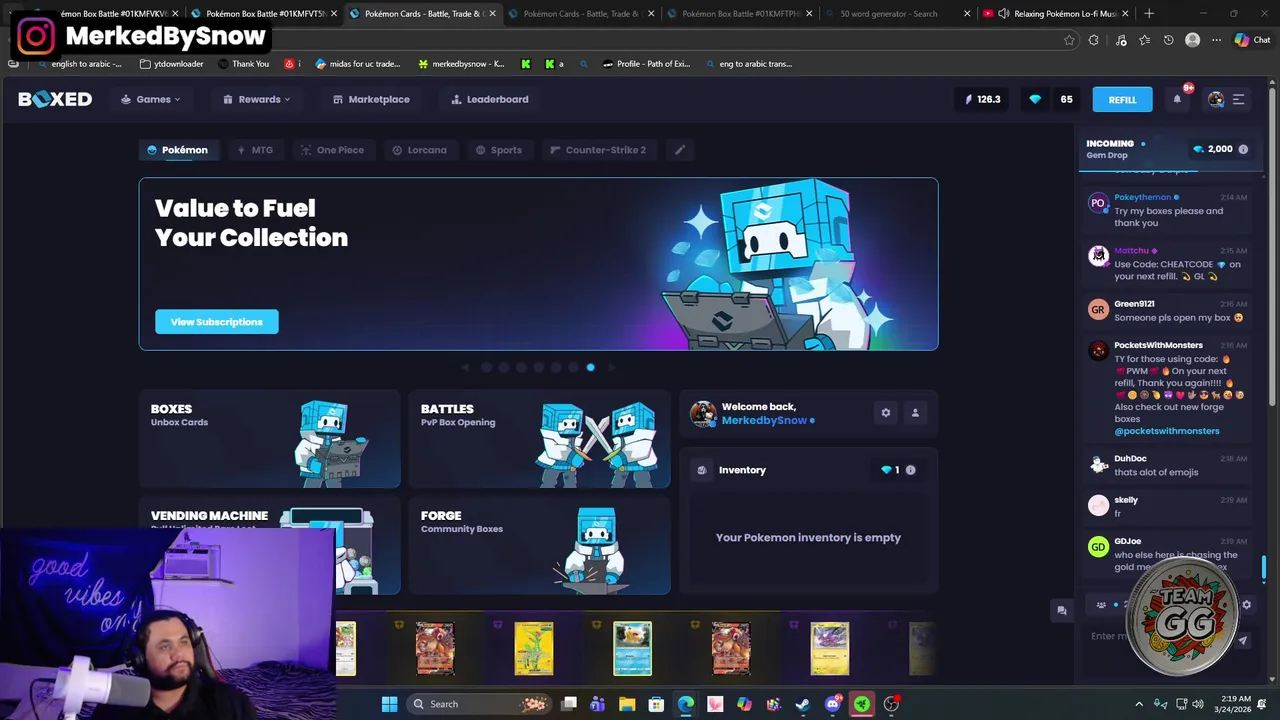1280x720 pixels.
Task: Select the Lorcana category tab
Action: tap(420, 150)
